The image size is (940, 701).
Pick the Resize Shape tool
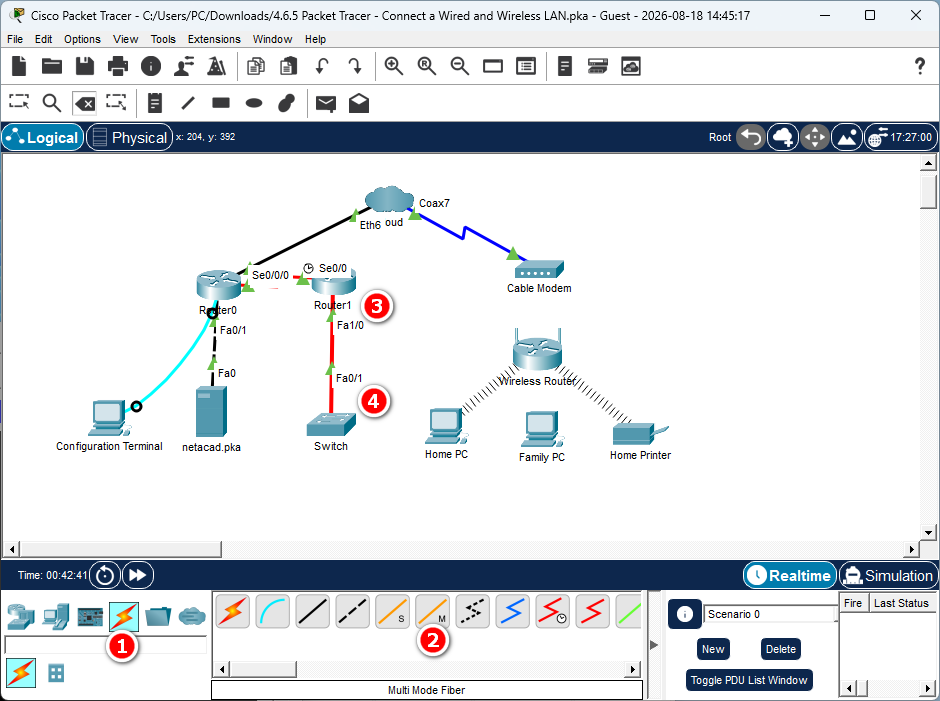[x=116, y=103]
